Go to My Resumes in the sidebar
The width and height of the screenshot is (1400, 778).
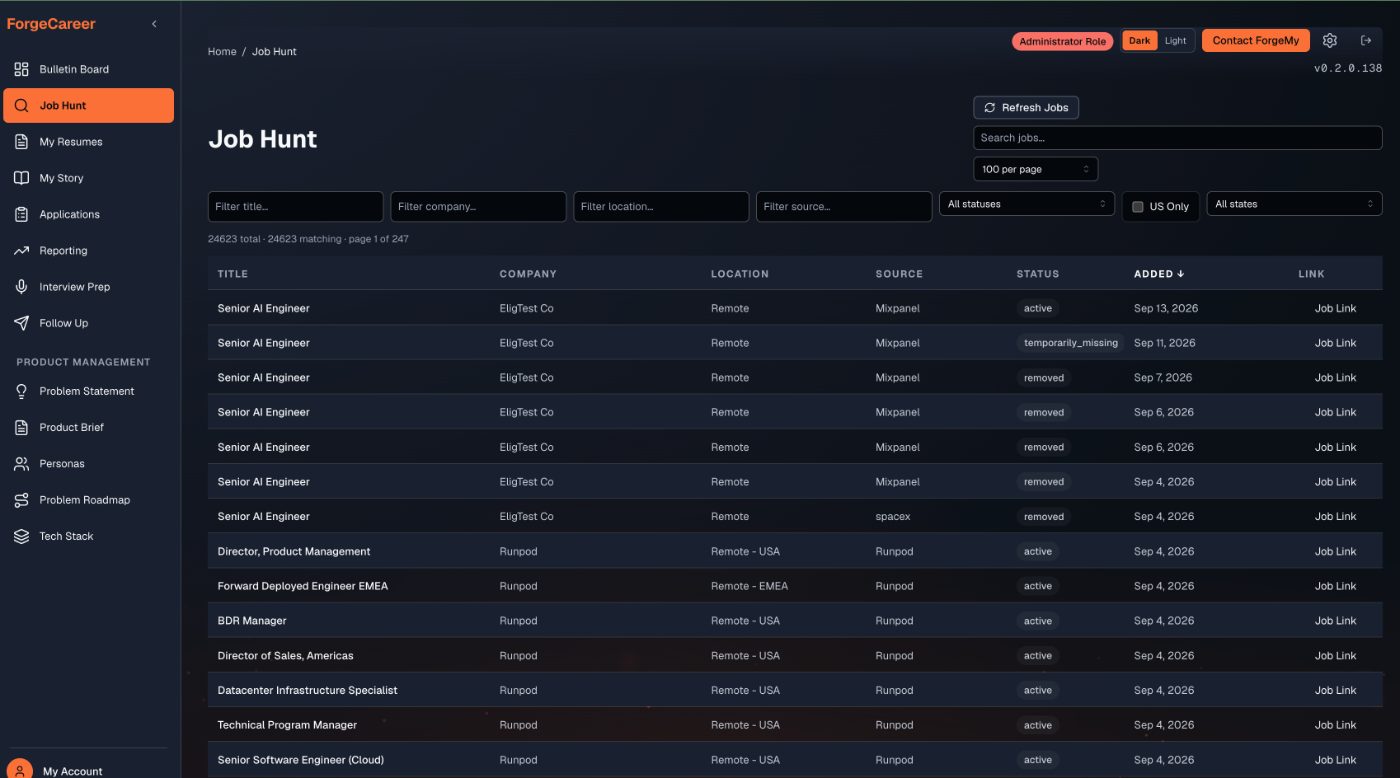click(x=89, y=142)
